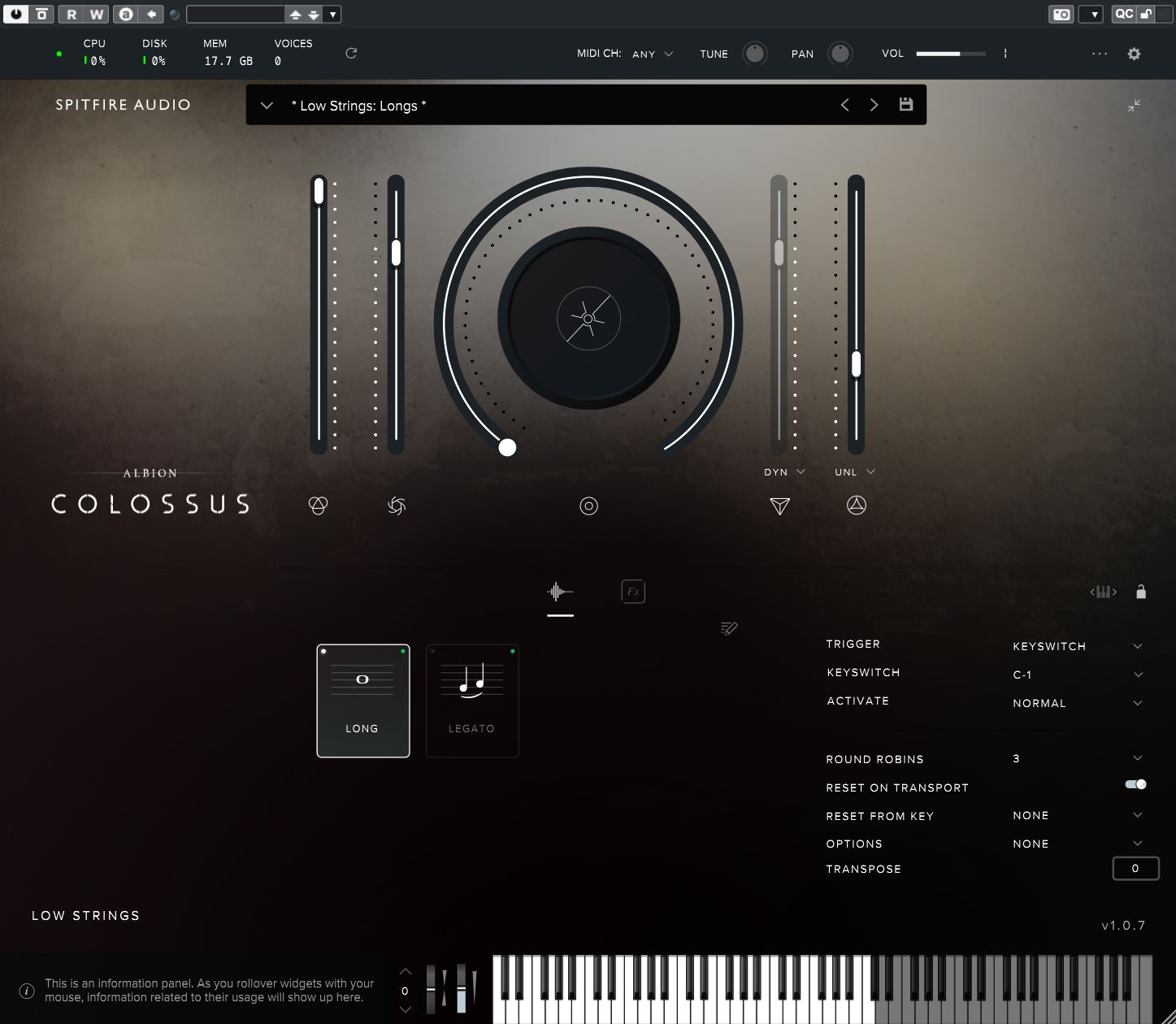Open the FX tab icon
Screen dimensions: 1176x1024
[x=632, y=592]
